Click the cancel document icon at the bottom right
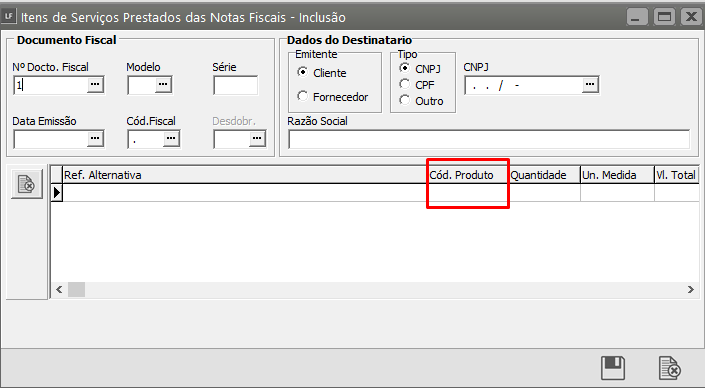 [669, 368]
